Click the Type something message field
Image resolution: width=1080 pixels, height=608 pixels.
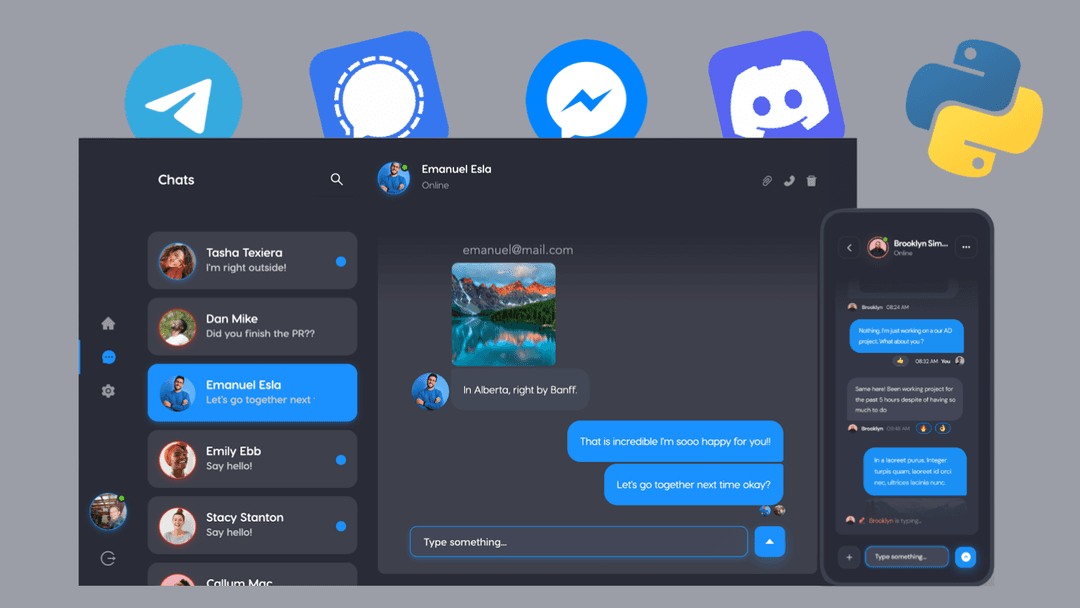point(578,541)
